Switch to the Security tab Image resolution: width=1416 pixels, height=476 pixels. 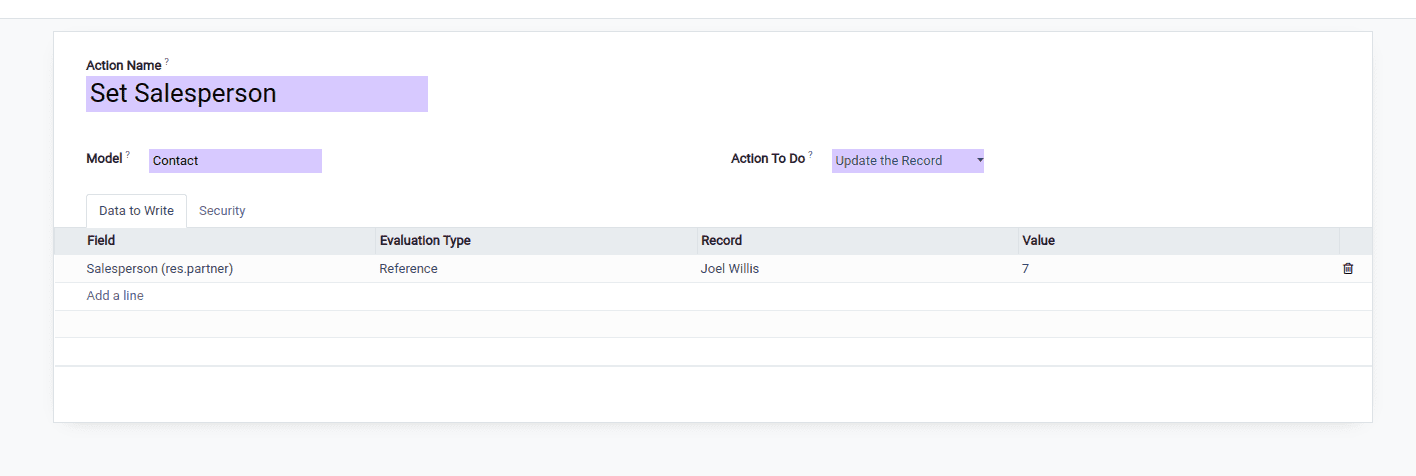[x=222, y=211]
